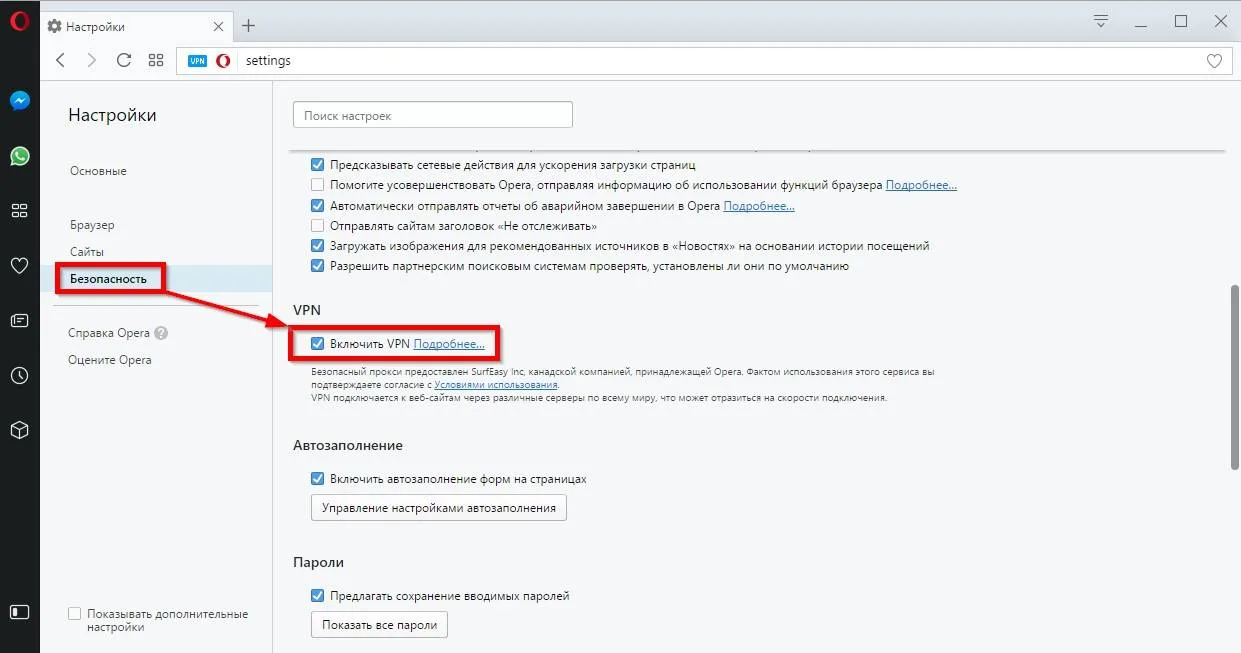Open Speed Dial from the sidebar
Screen dimensions: 1241x653
(19, 211)
